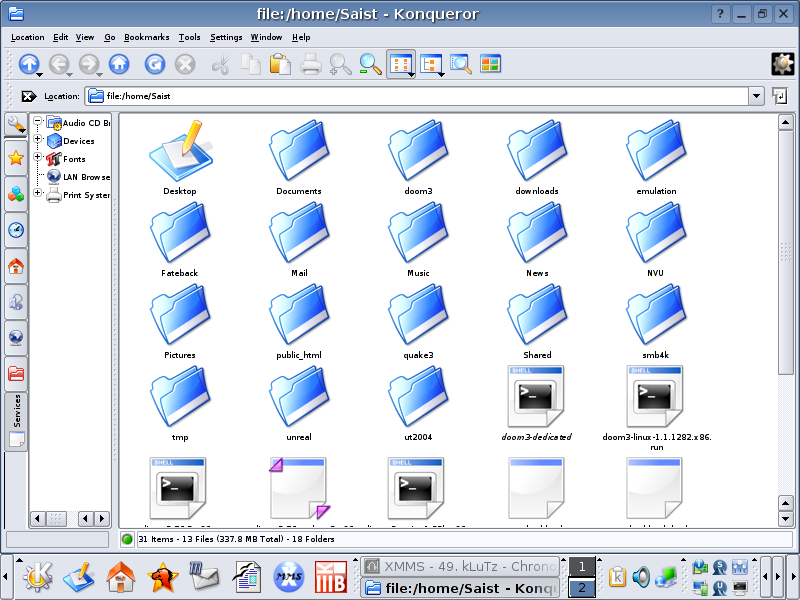
Task: Go to Home via toolbar house icon
Action: 119,64
